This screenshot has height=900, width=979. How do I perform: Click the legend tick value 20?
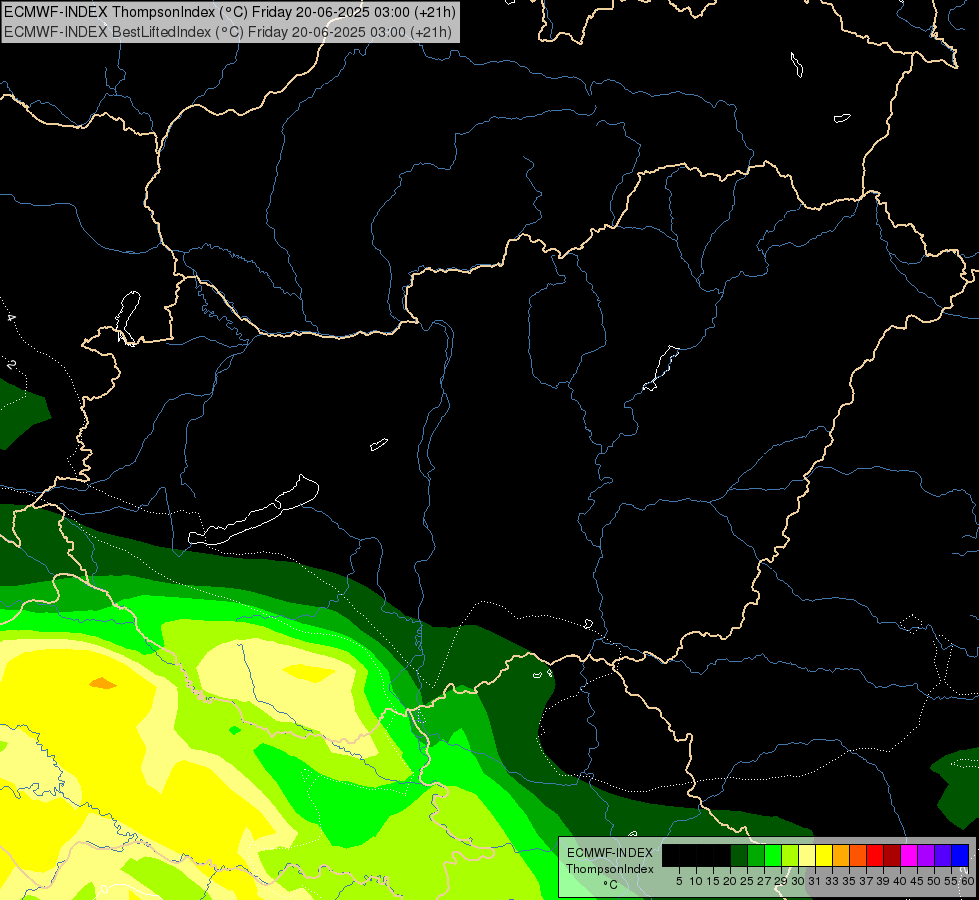pyautogui.click(x=730, y=881)
